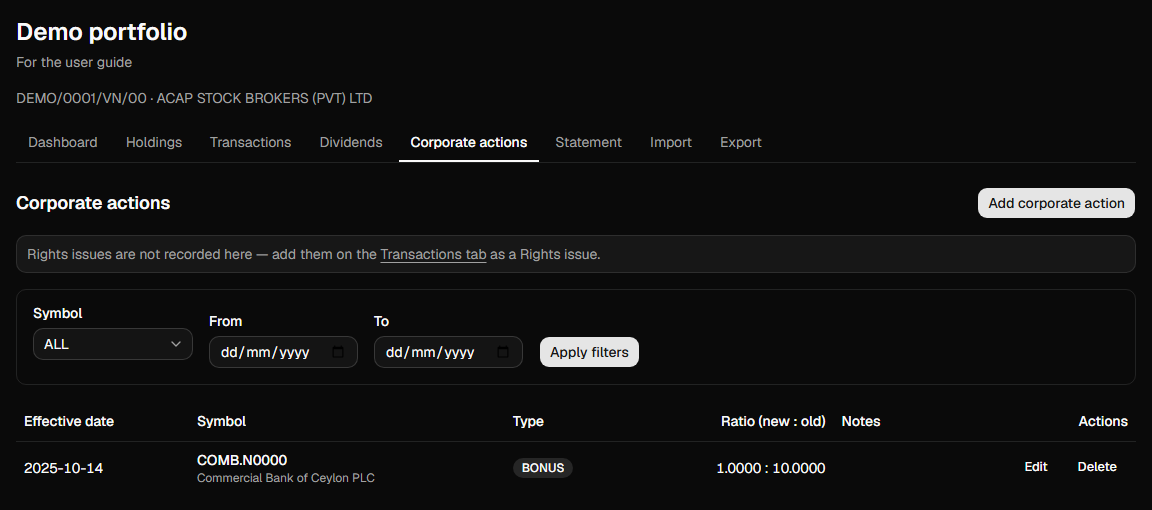Open the From date calendar picker icon

point(338,352)
